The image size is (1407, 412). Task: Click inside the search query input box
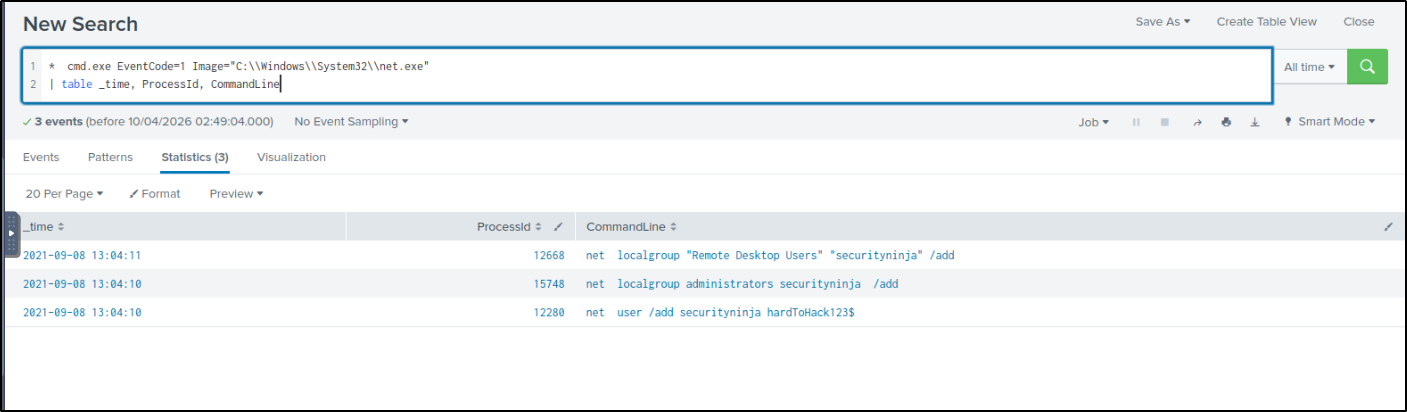click(700, 75)
